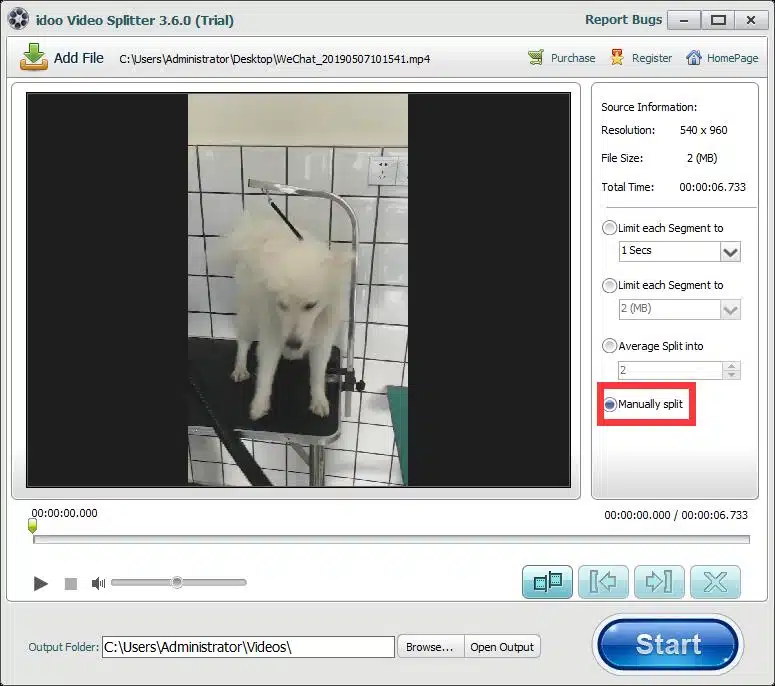The height and width of the screenshot is (686, 775).
Task: Delete split point with X icon
Action: tap(715, 582)
